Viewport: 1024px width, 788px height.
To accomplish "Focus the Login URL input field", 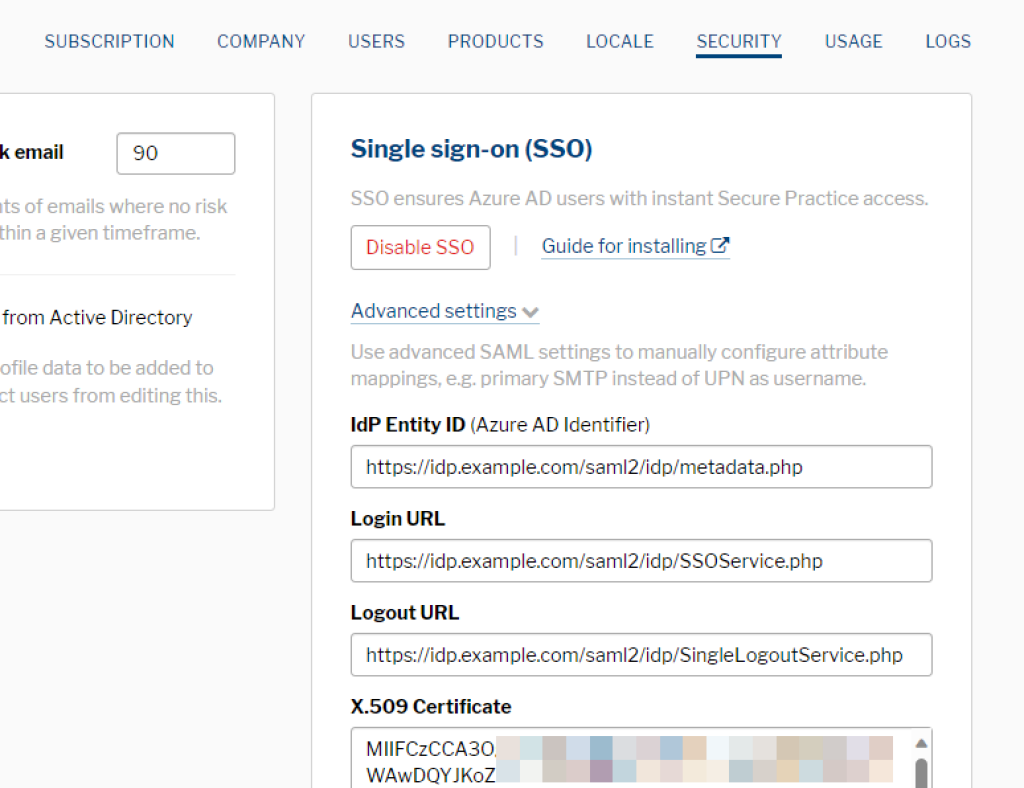I will click(x=641, y=561).
